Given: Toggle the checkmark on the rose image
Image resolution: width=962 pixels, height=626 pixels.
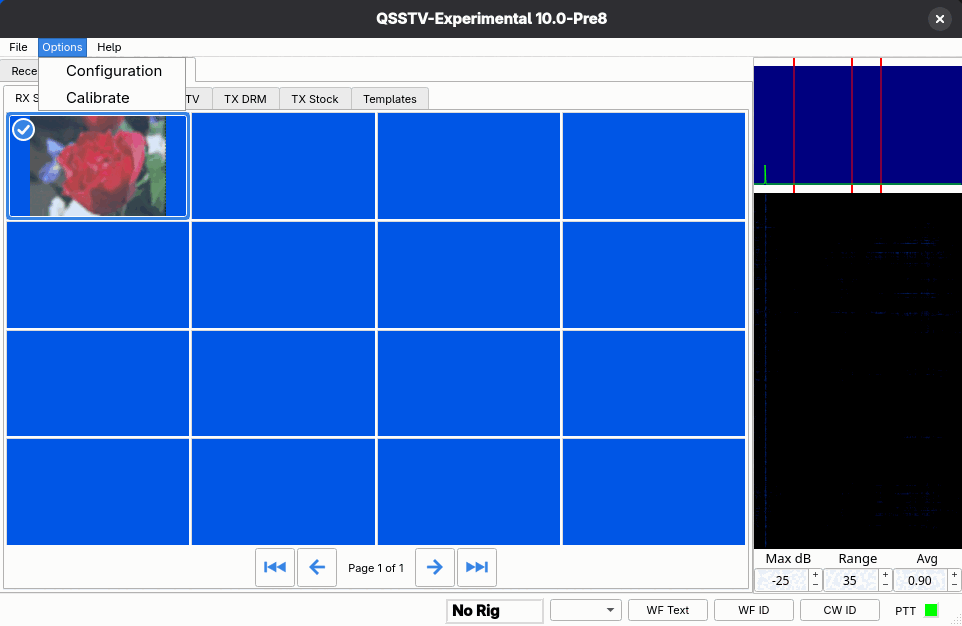Looking at the screenshot, I should click(23, 129).
